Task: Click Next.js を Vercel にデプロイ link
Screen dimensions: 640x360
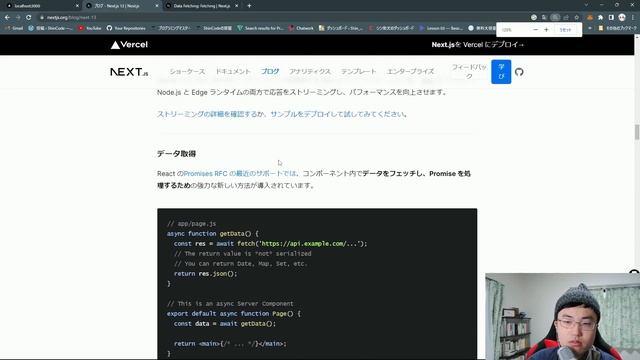Action: (478, 44)
